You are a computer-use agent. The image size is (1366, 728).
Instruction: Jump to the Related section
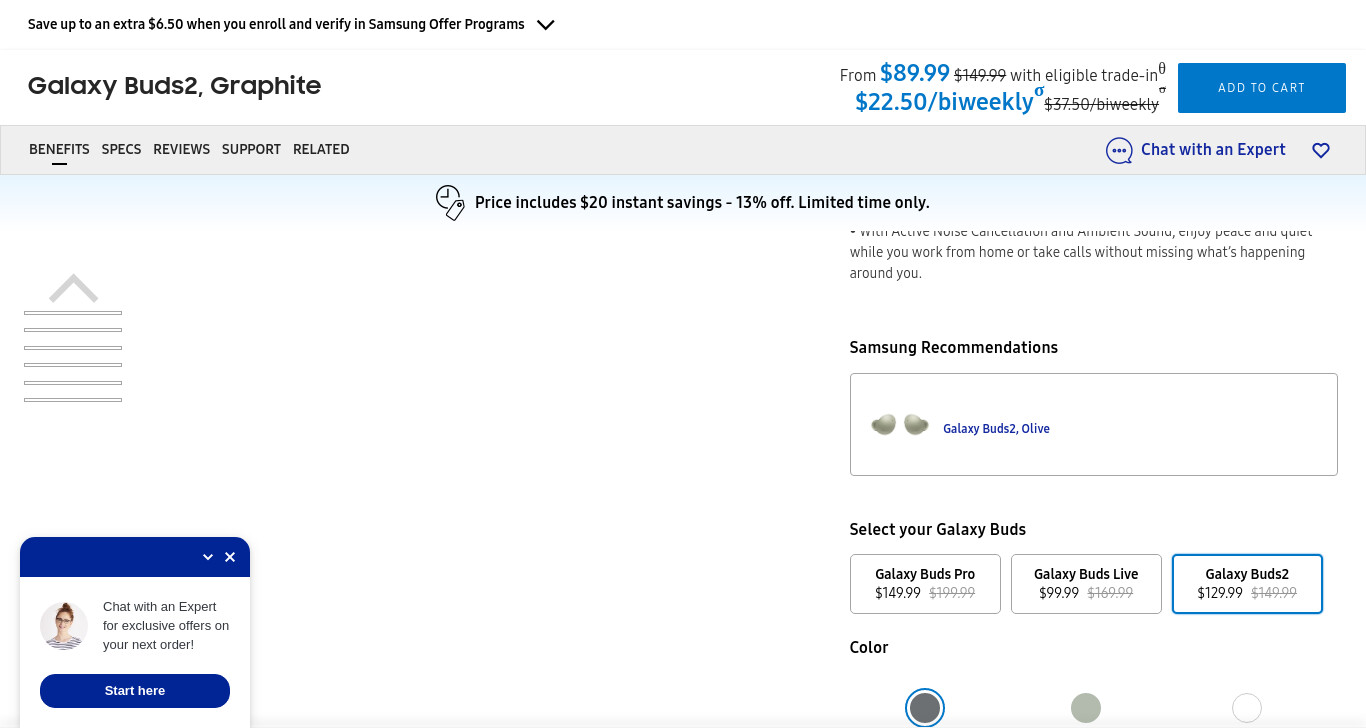point(321,149)
